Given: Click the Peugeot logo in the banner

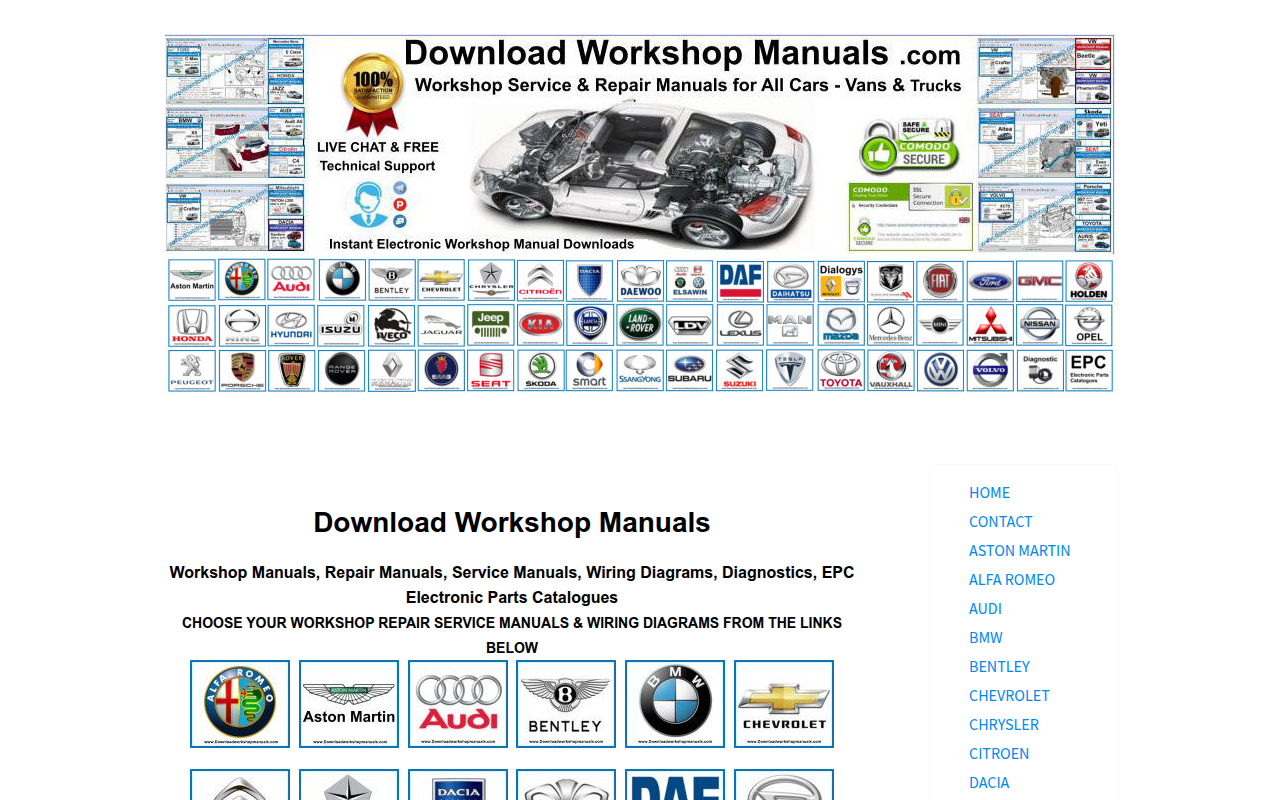Looking at the screenshot, I should pos(192,370).
